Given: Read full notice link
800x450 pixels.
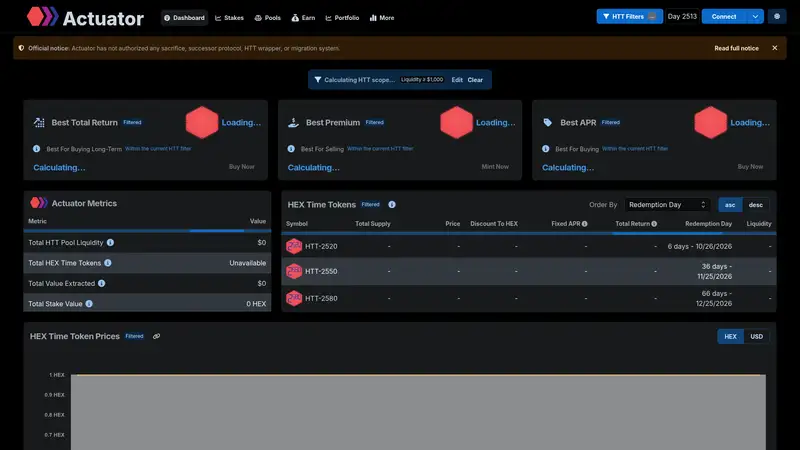Looking at the screenshot, I should 736,48.
